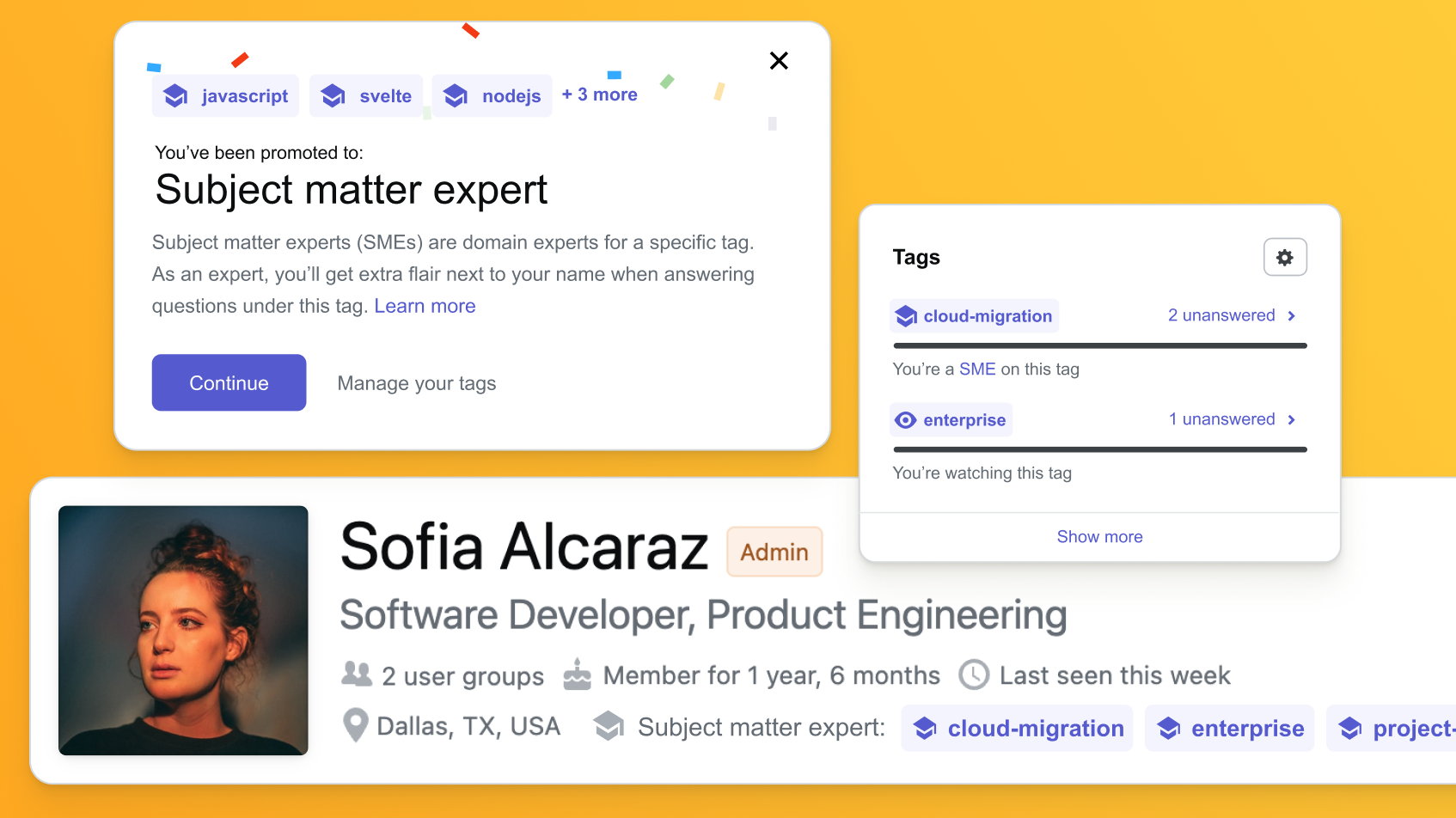Image resolution: width=1456 pixels, height=818 pixels.
Task: Click the 'Subject matter expert' dialog heading
Action: click(351, 190)
